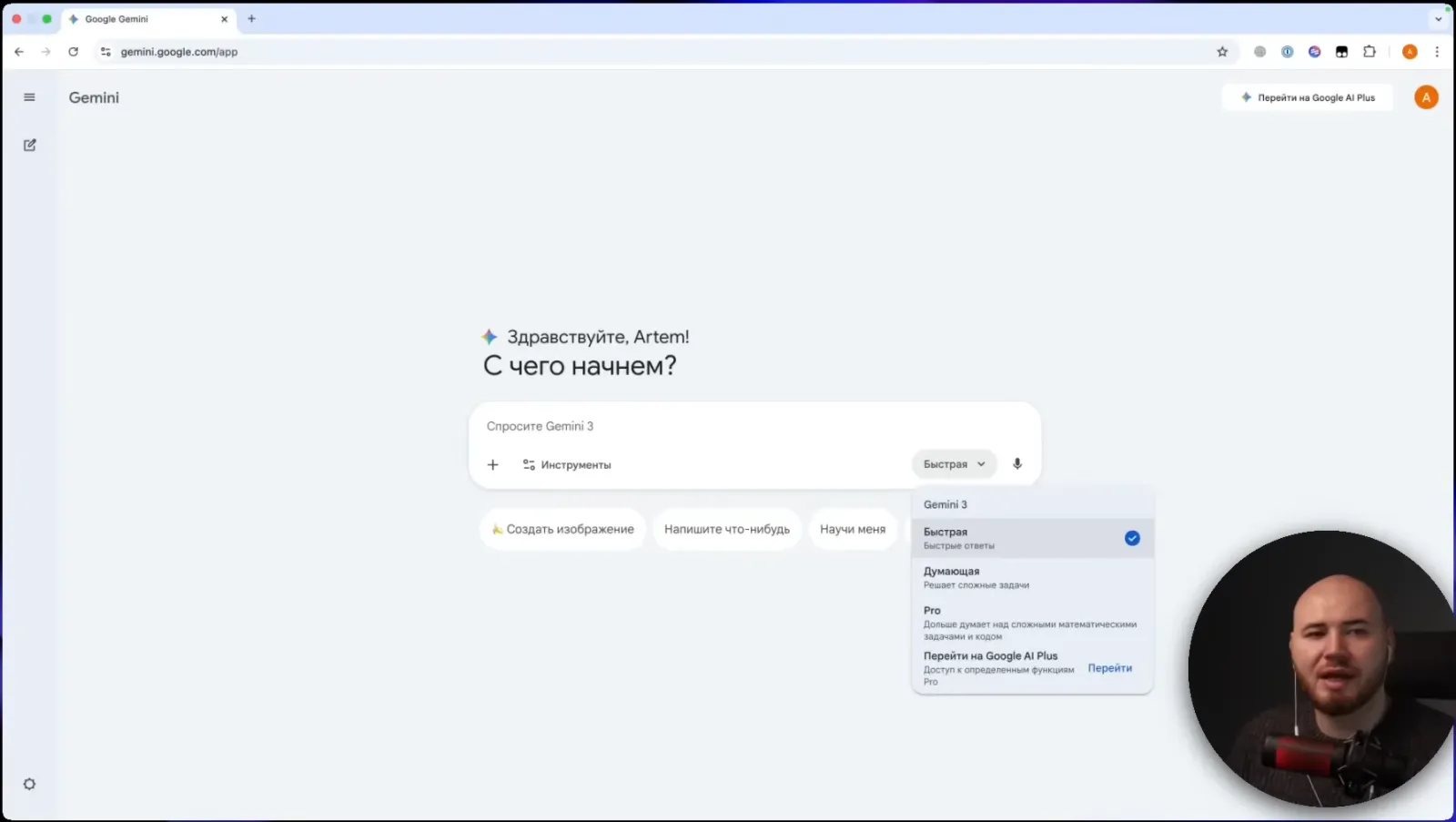Open the Chrome profile avatar in toolbar
This screenshot has height=822, width=1456.
point(1410,52)
